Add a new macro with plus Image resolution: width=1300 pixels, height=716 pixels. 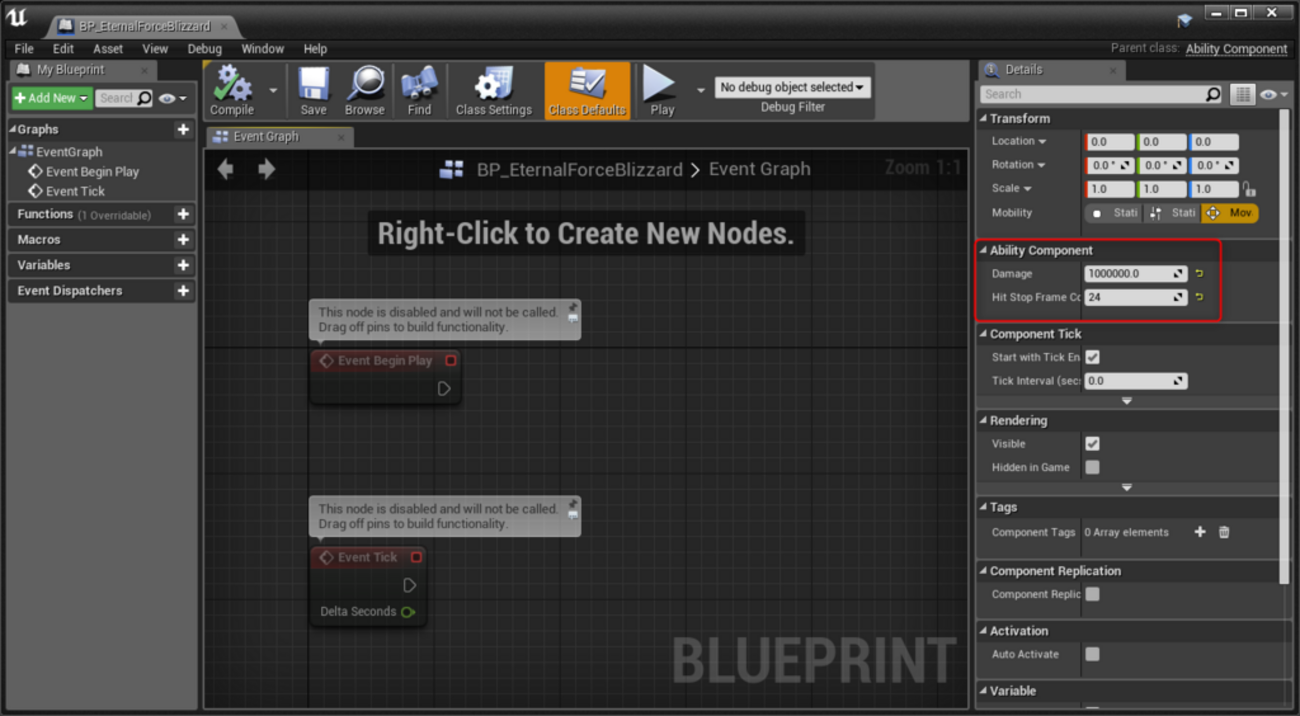point(183,240)
